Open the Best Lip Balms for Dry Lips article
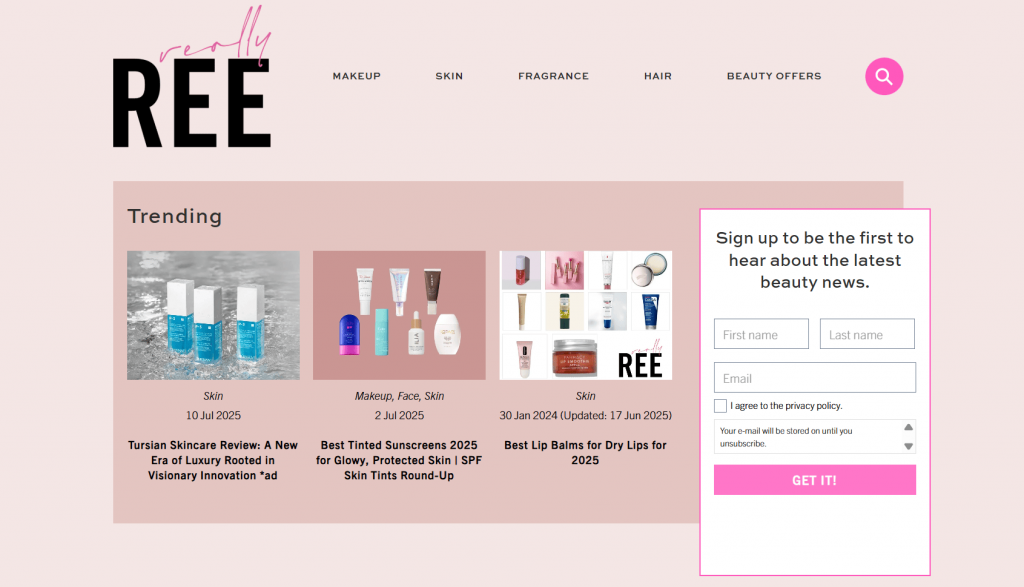The width and height of the screenshot is (1024, 587). tap(585, 451)
